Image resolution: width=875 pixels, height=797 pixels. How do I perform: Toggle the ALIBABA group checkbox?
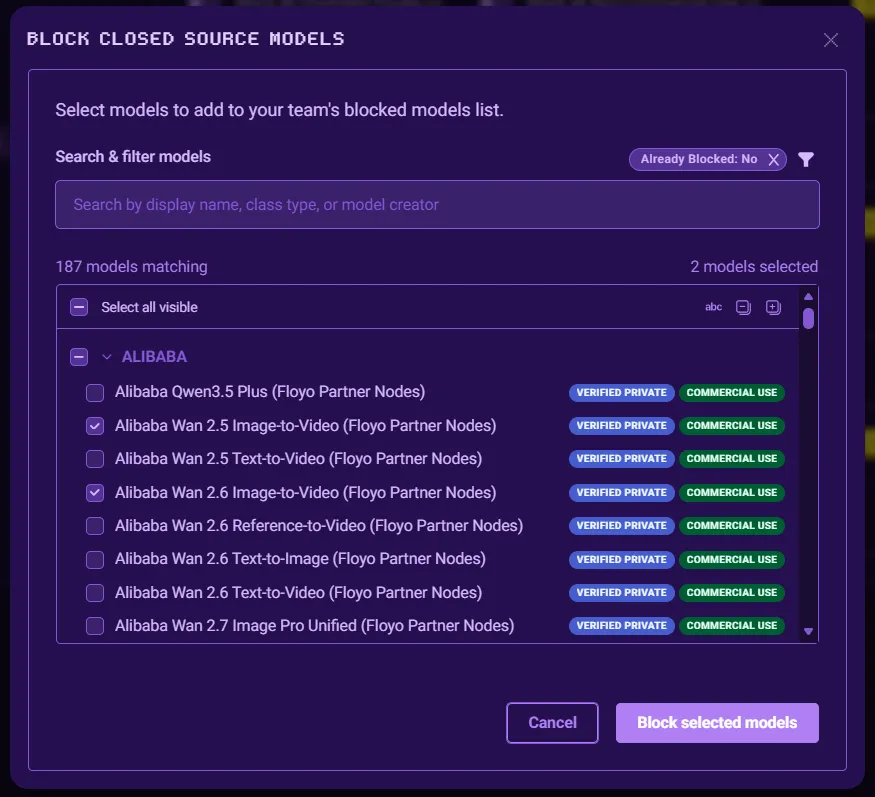click(79, 357)
